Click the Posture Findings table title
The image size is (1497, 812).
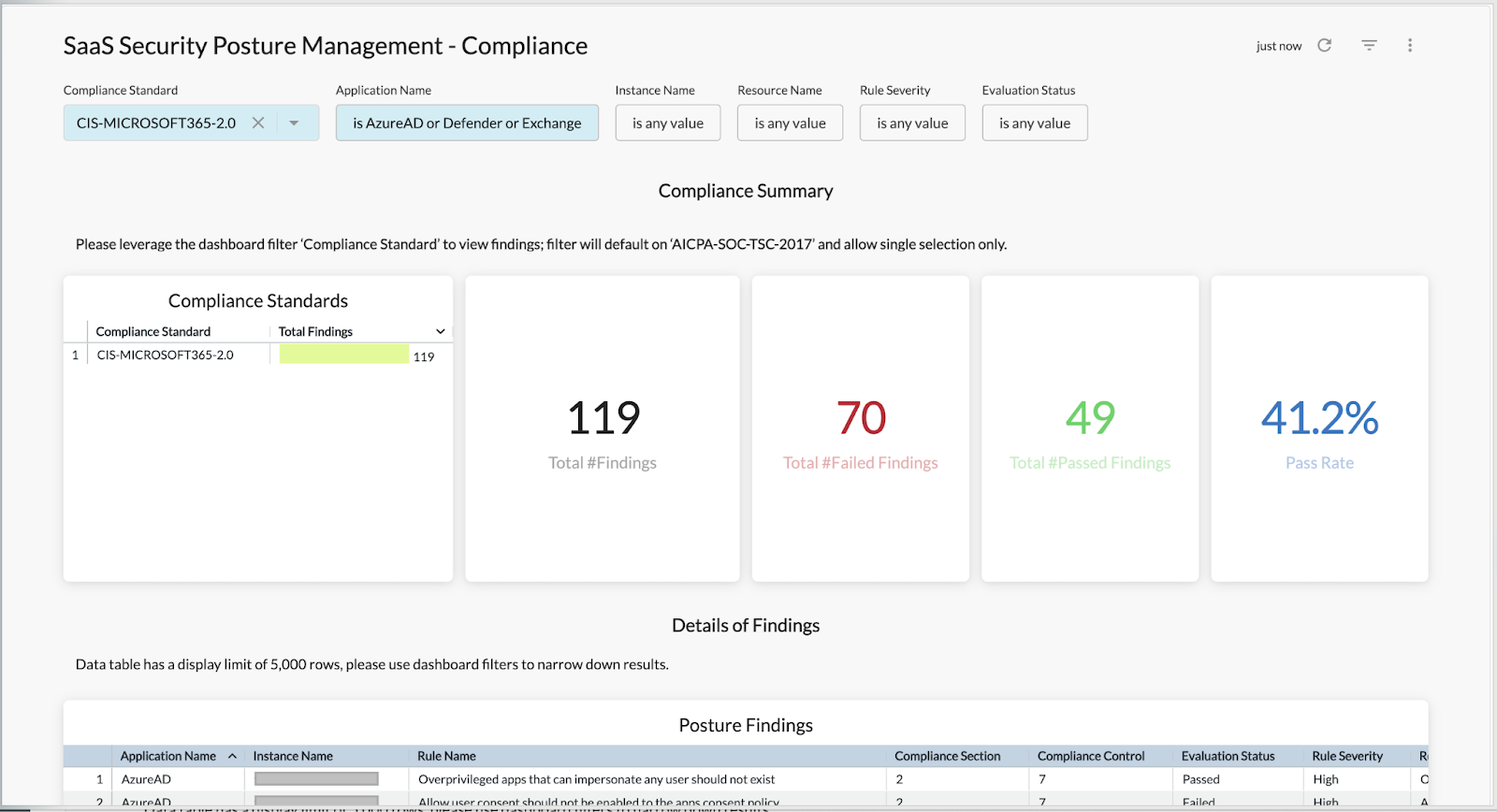746,725
